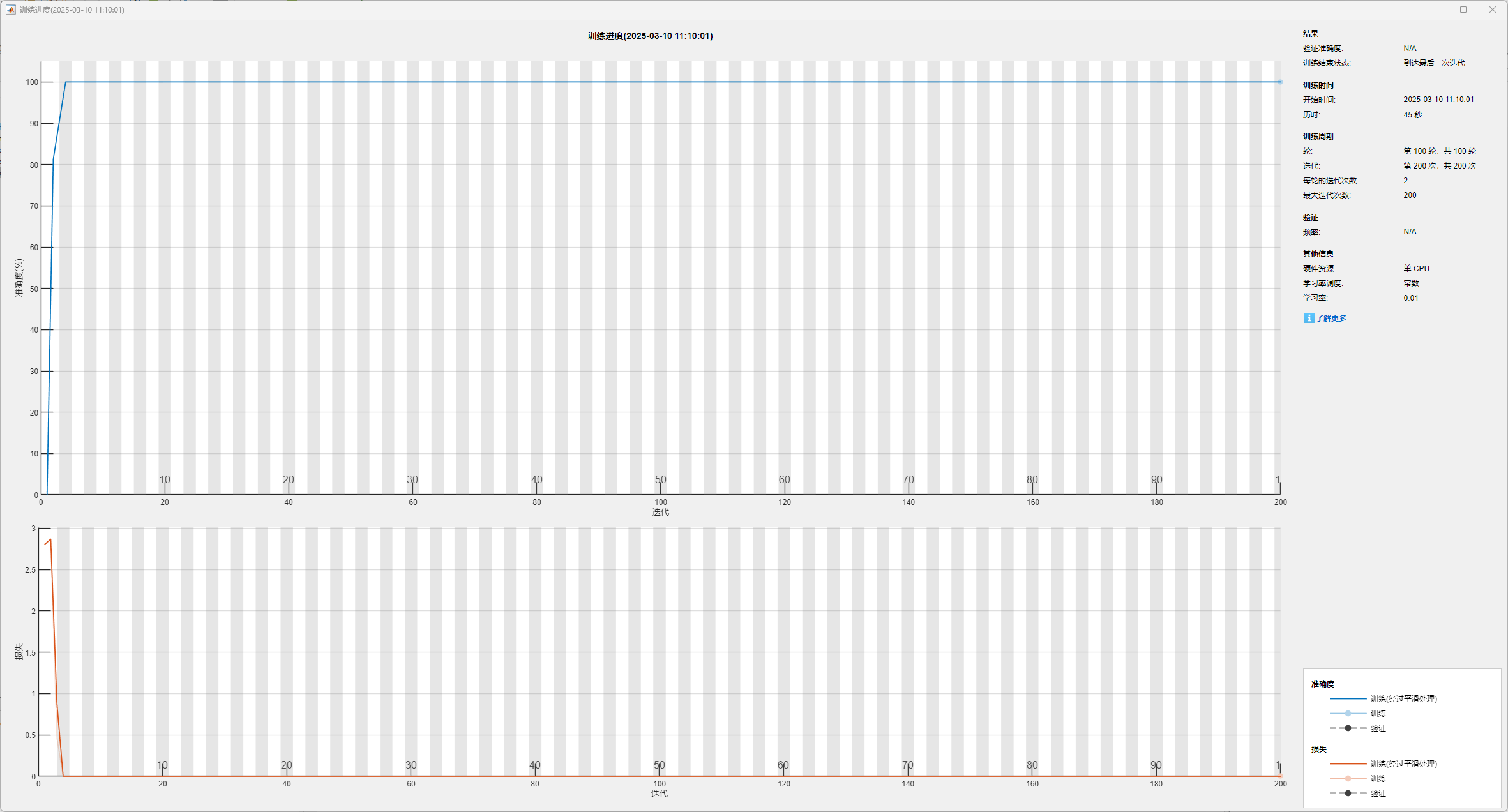Minimize the training progress window

1435,10
